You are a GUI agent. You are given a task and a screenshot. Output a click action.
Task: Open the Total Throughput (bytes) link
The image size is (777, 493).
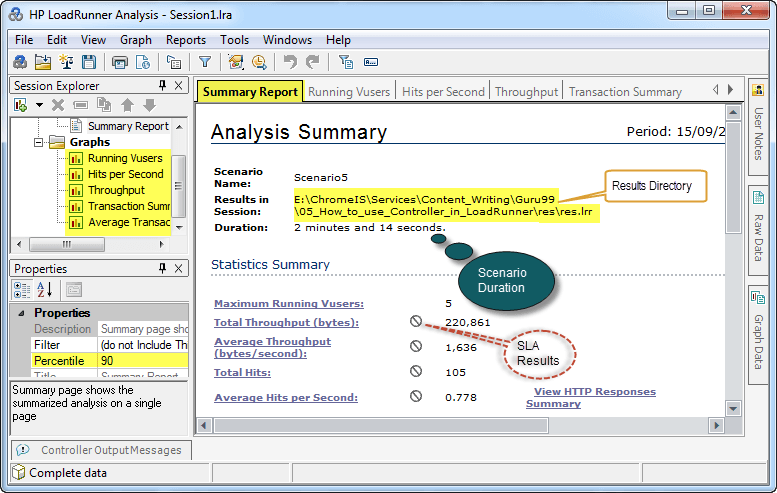(x=286, y=323)
